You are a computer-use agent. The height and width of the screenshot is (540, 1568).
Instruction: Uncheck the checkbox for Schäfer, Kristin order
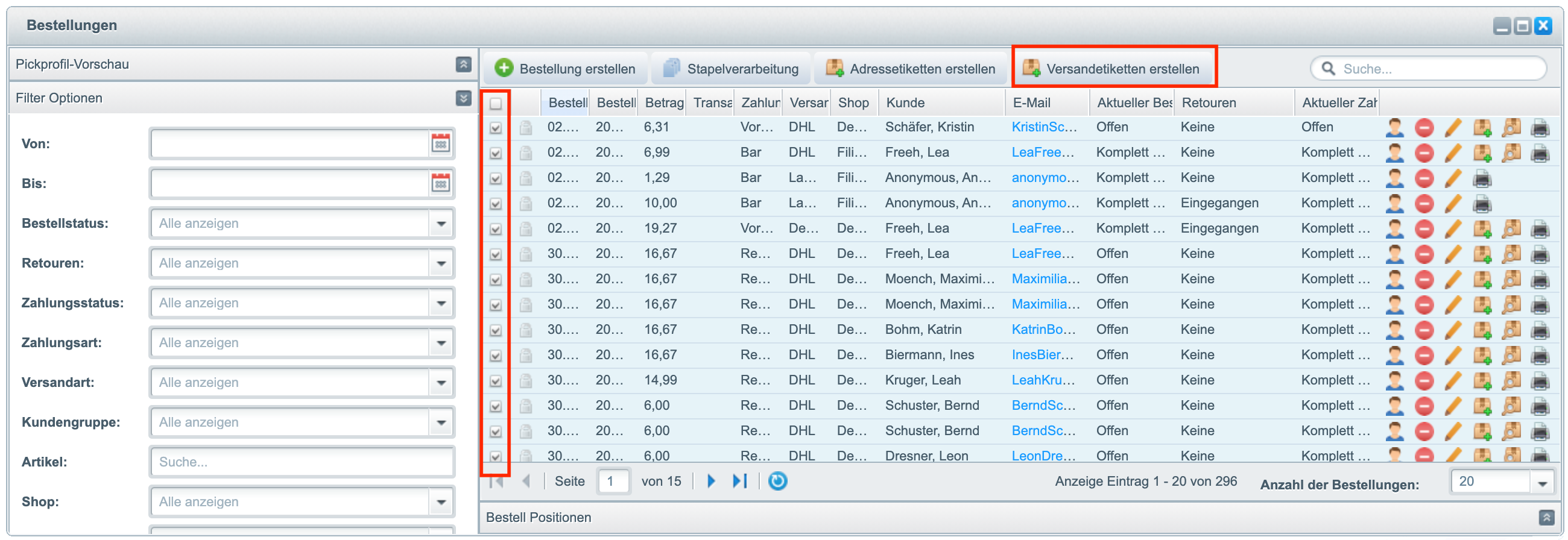point(496,128)
